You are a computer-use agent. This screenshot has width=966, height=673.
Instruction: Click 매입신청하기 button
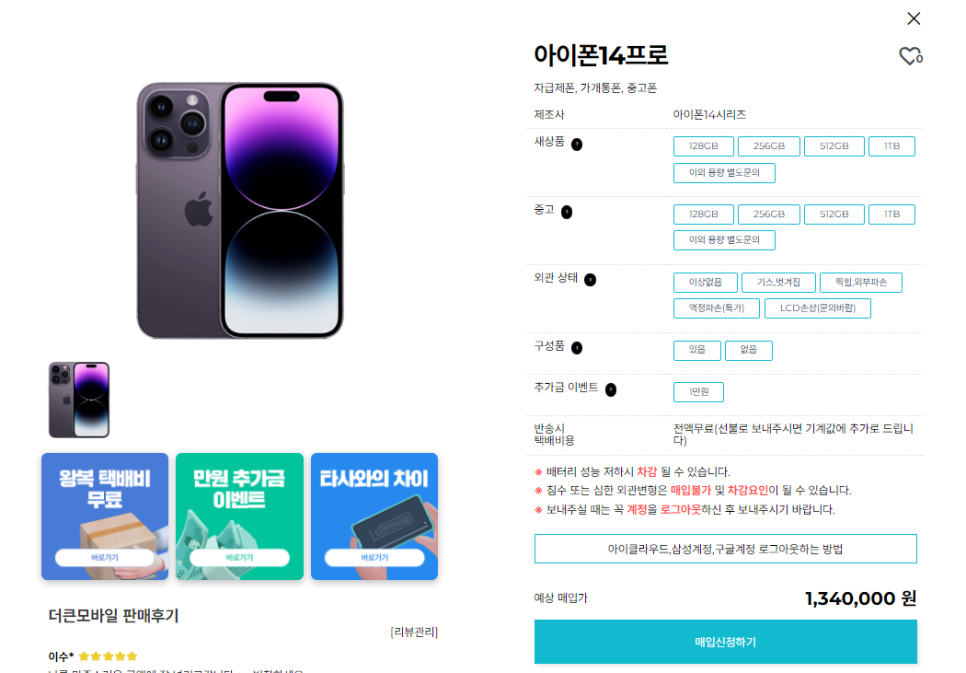[726, 642]
